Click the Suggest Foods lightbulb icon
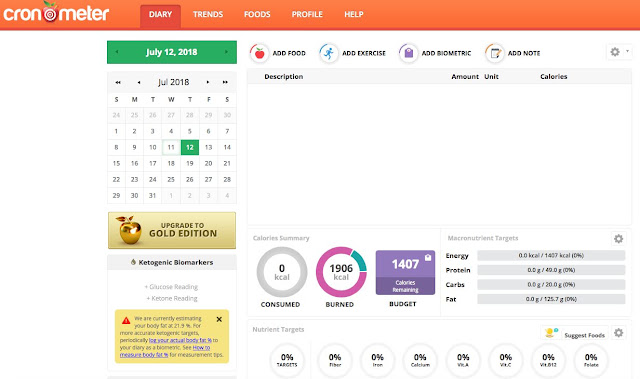 tap(551, 333)
